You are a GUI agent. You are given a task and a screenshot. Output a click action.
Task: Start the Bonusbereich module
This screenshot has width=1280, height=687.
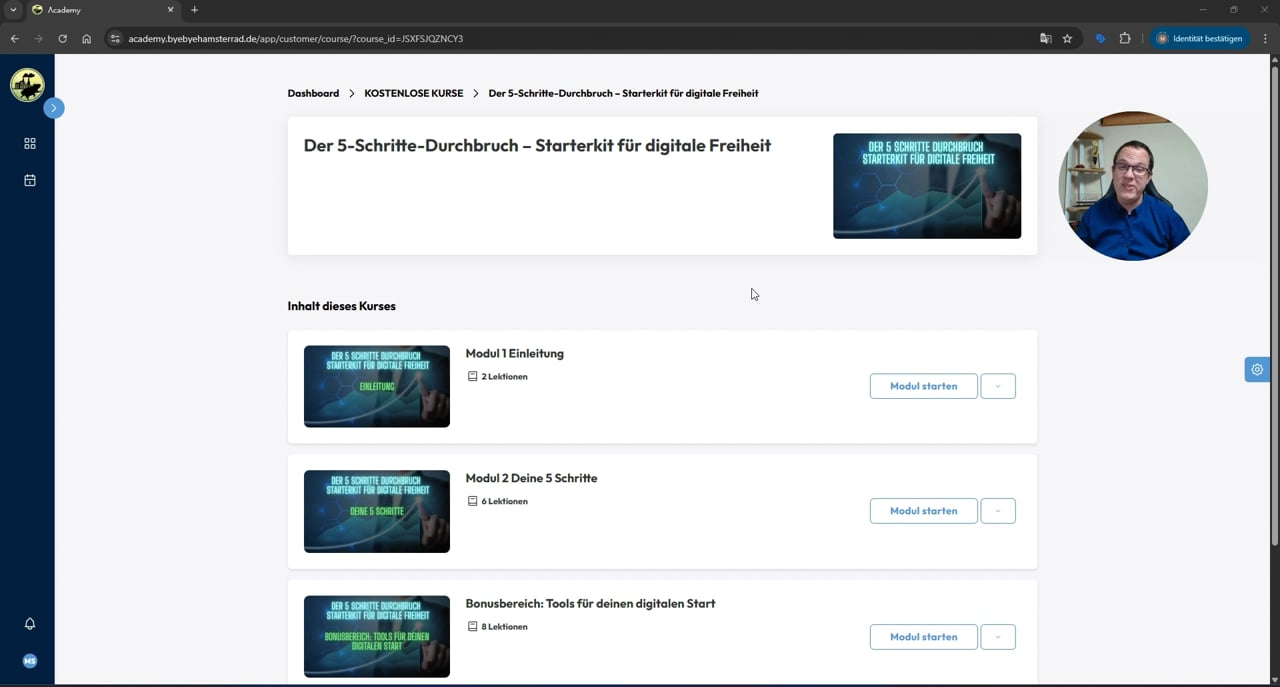923,637
